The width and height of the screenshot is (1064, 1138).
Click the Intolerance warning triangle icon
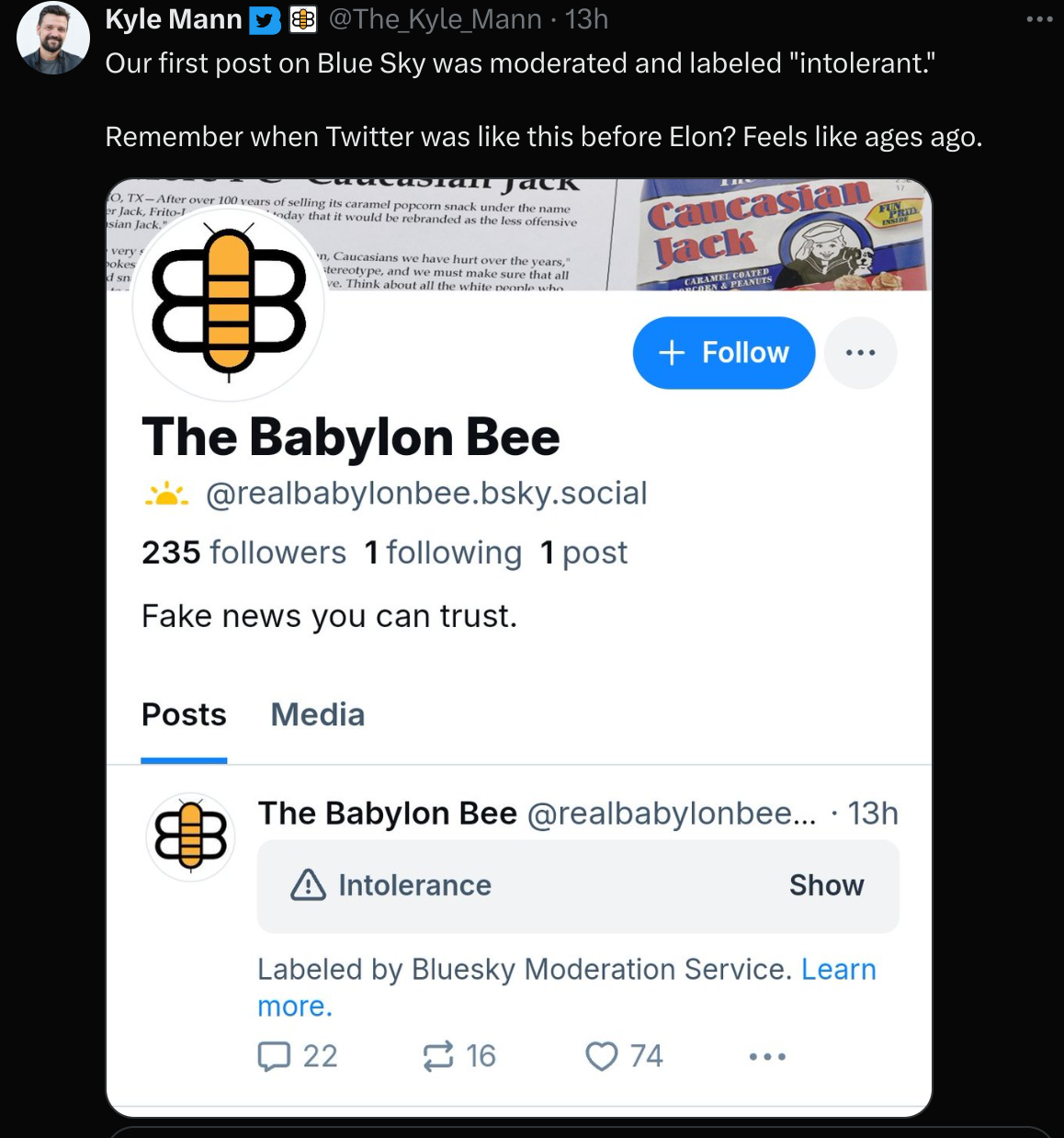308,885
